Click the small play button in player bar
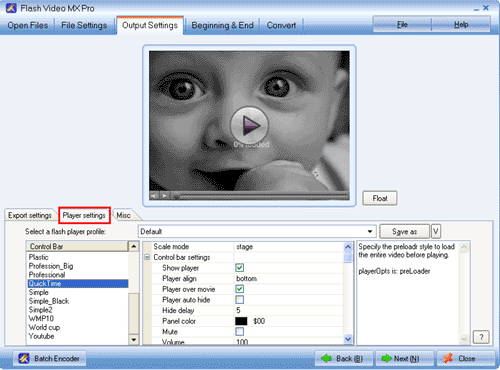The width and height of the screenshot is (500, 370). click(x=165, y=196)
